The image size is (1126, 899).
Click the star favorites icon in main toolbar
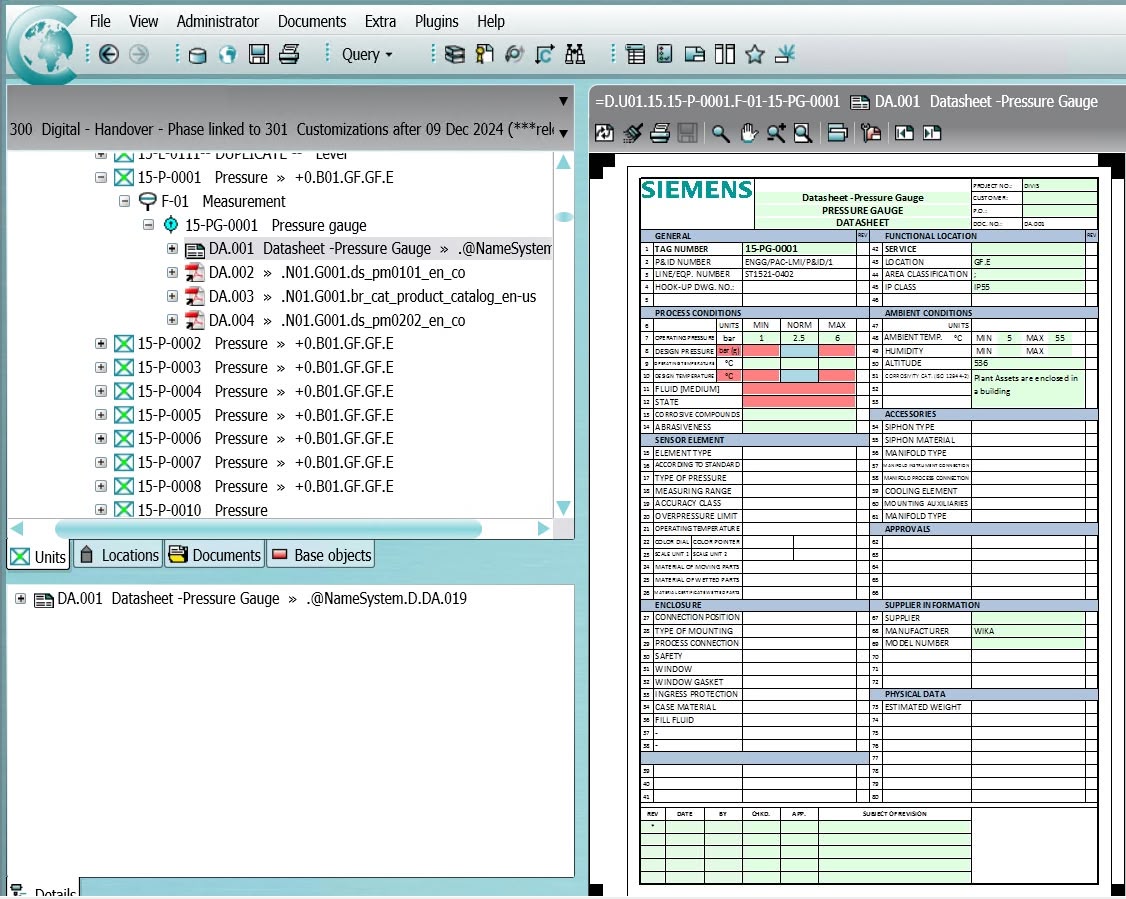755,55
